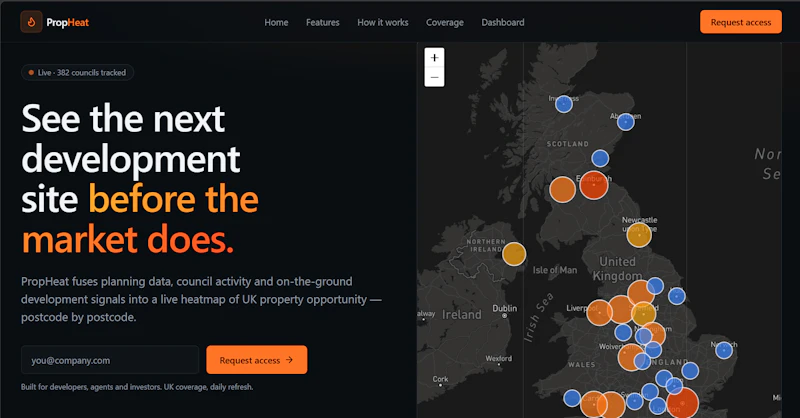
Task: Click the blue marker at Norwich
Action: [x=723, y=350]
